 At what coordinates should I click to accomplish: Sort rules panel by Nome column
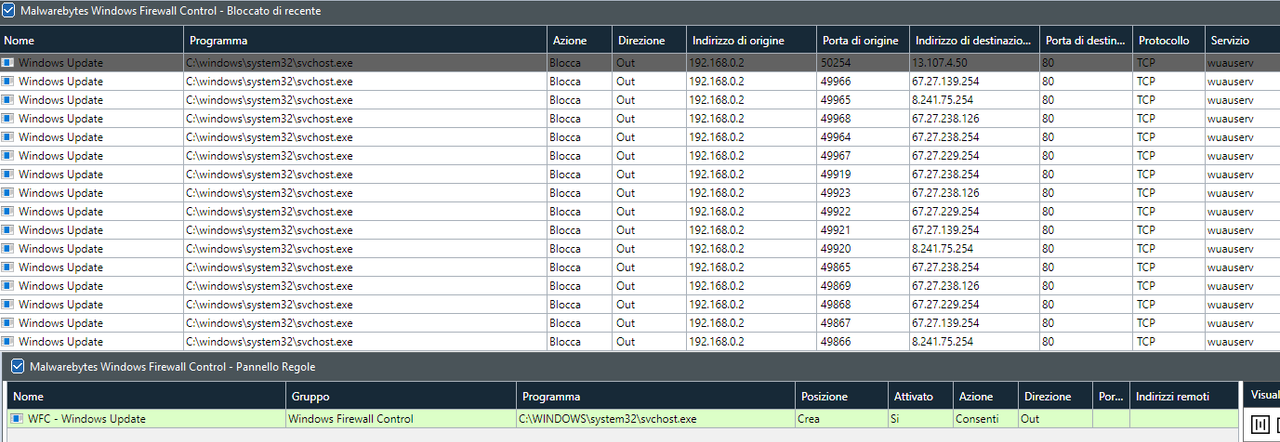(x=145, y=397)
